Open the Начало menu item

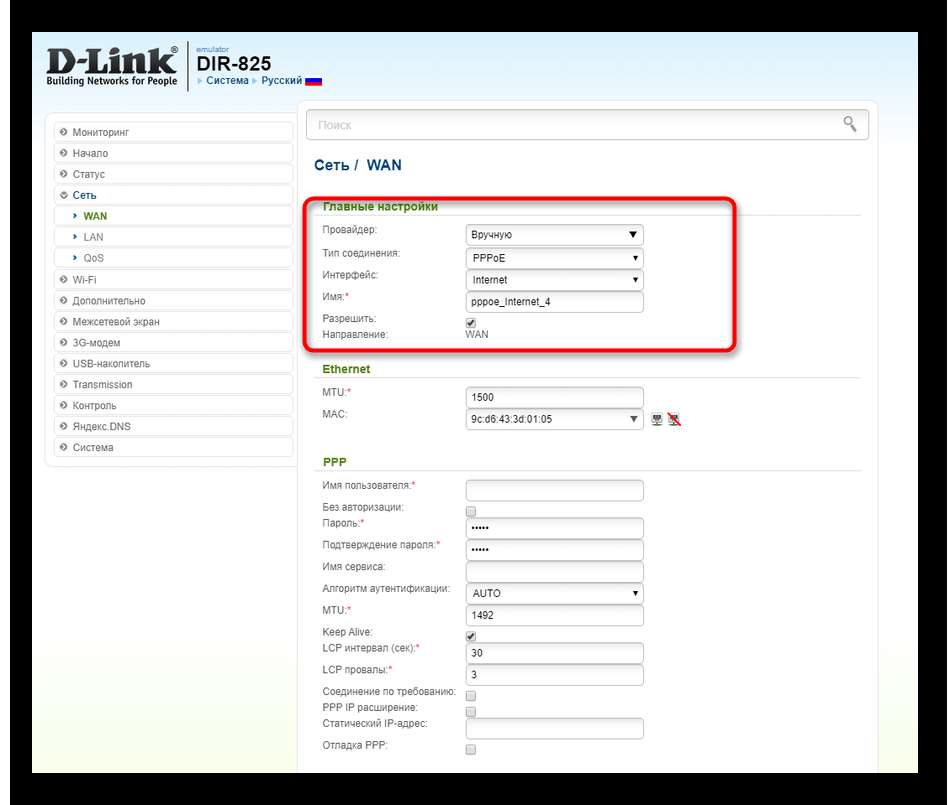173,153
